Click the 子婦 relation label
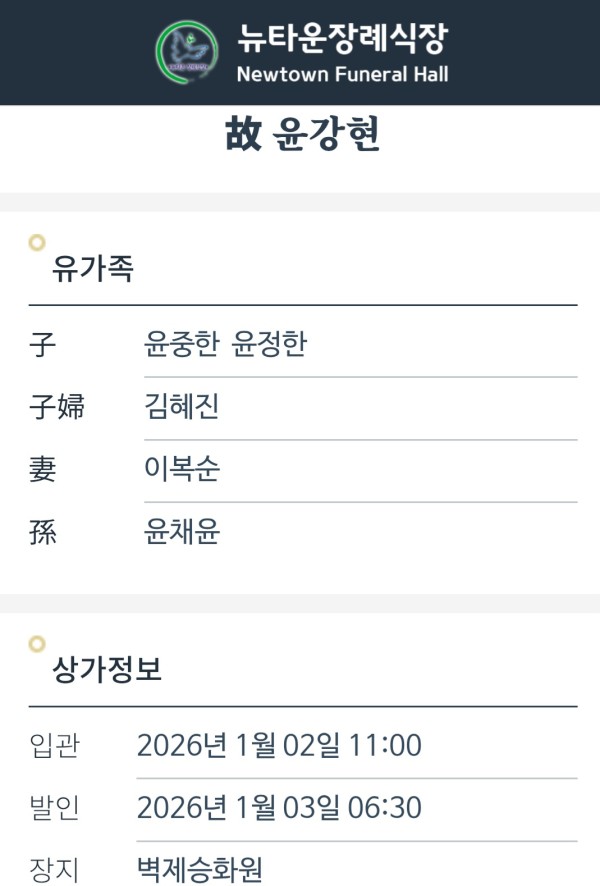The height and width of the screenshot is (886, 600). 57,407
